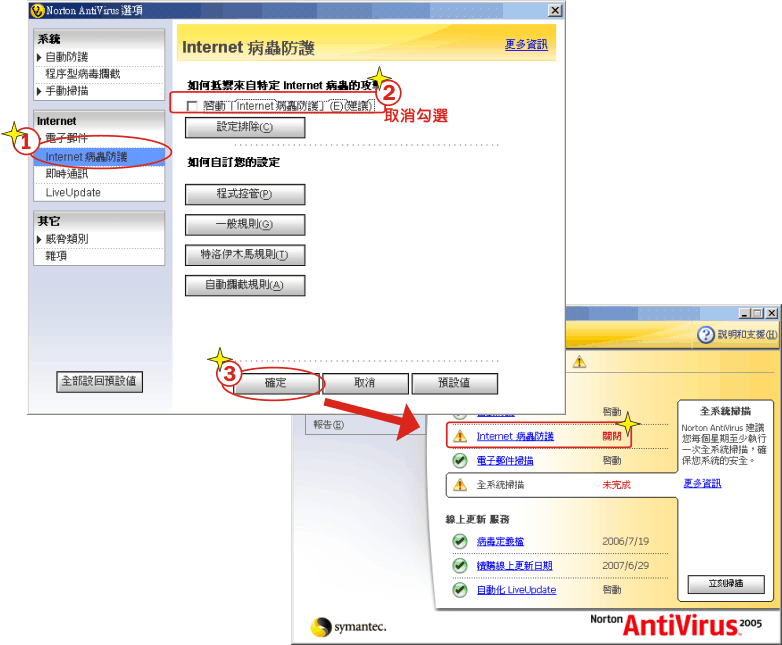Click the 2006/7/19 date value
The height and width of the screenshot is (645, 782).
coord(626,541)
